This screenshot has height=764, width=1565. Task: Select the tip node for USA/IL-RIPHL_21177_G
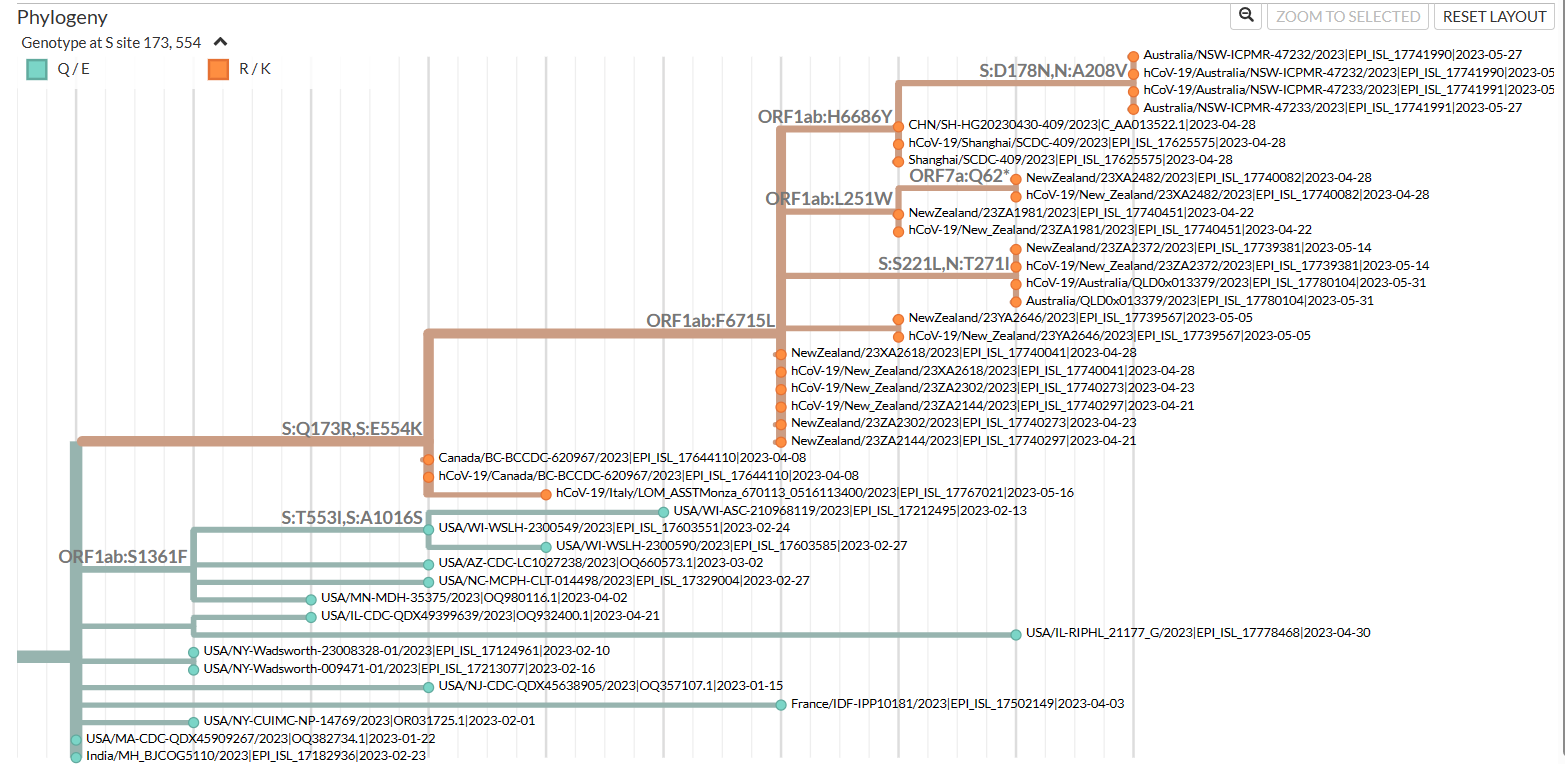click(x=1016, y=632)
